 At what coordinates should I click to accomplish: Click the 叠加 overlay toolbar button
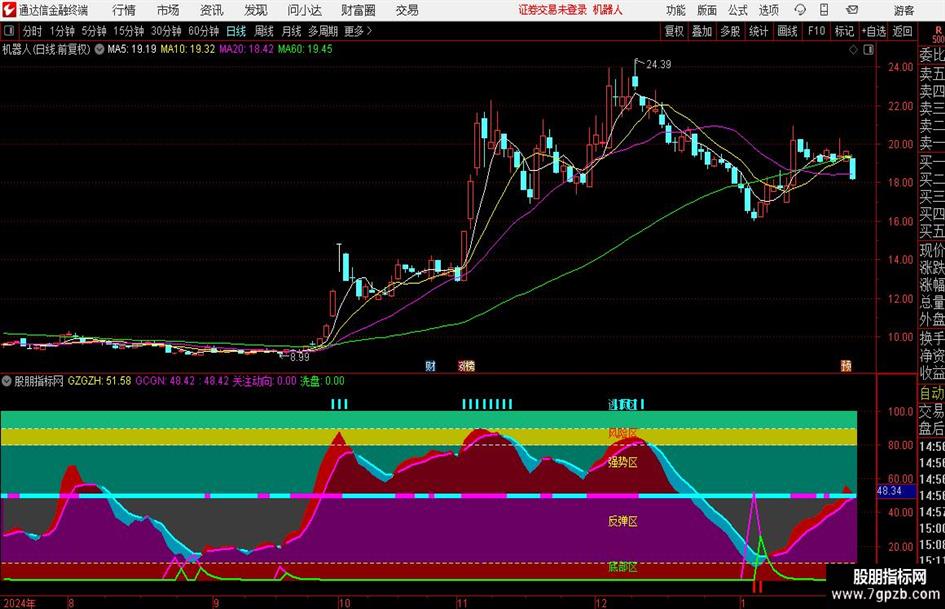coord(702,31)
